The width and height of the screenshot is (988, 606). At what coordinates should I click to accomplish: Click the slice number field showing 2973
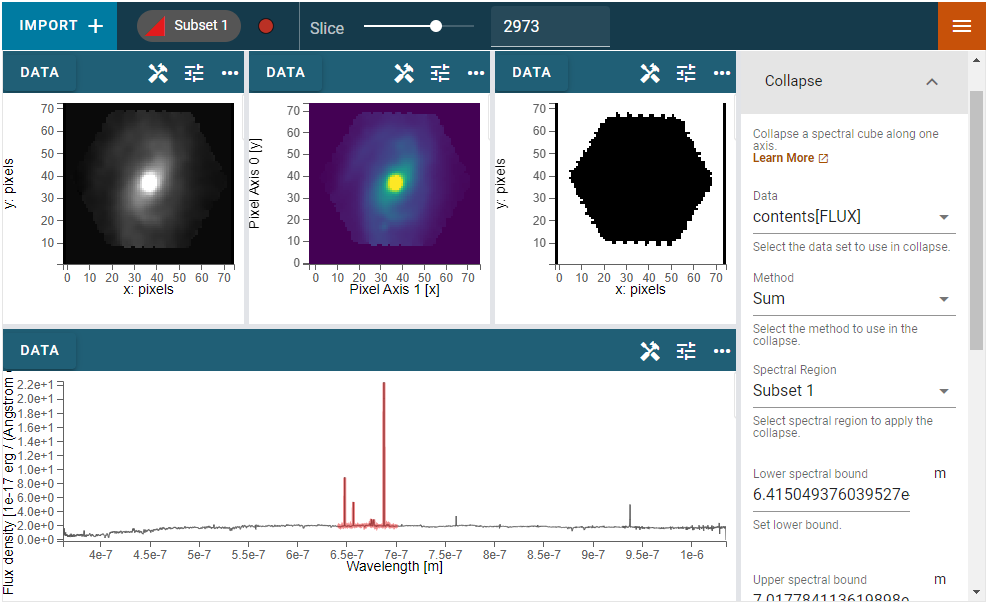tap(549, 27)
